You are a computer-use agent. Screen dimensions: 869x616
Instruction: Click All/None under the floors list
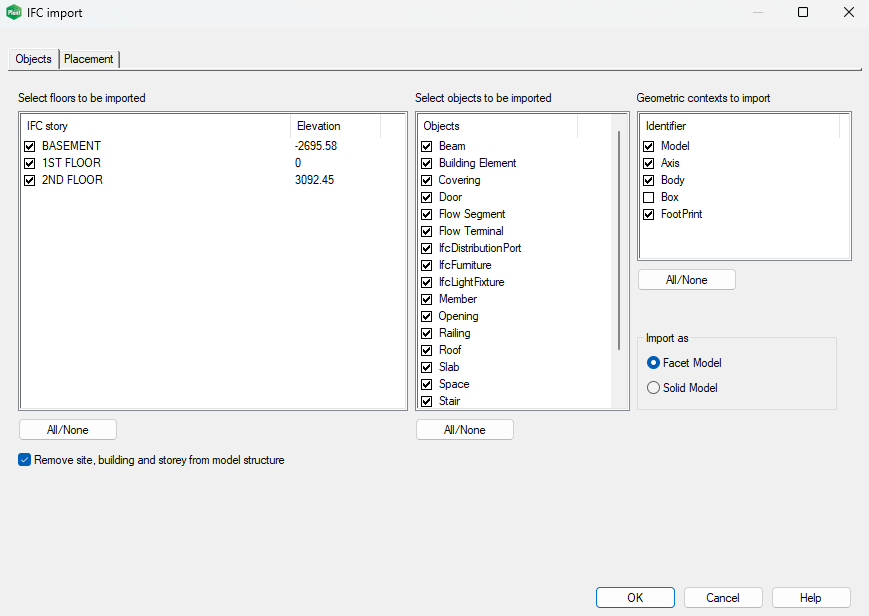tap(68, 430)
